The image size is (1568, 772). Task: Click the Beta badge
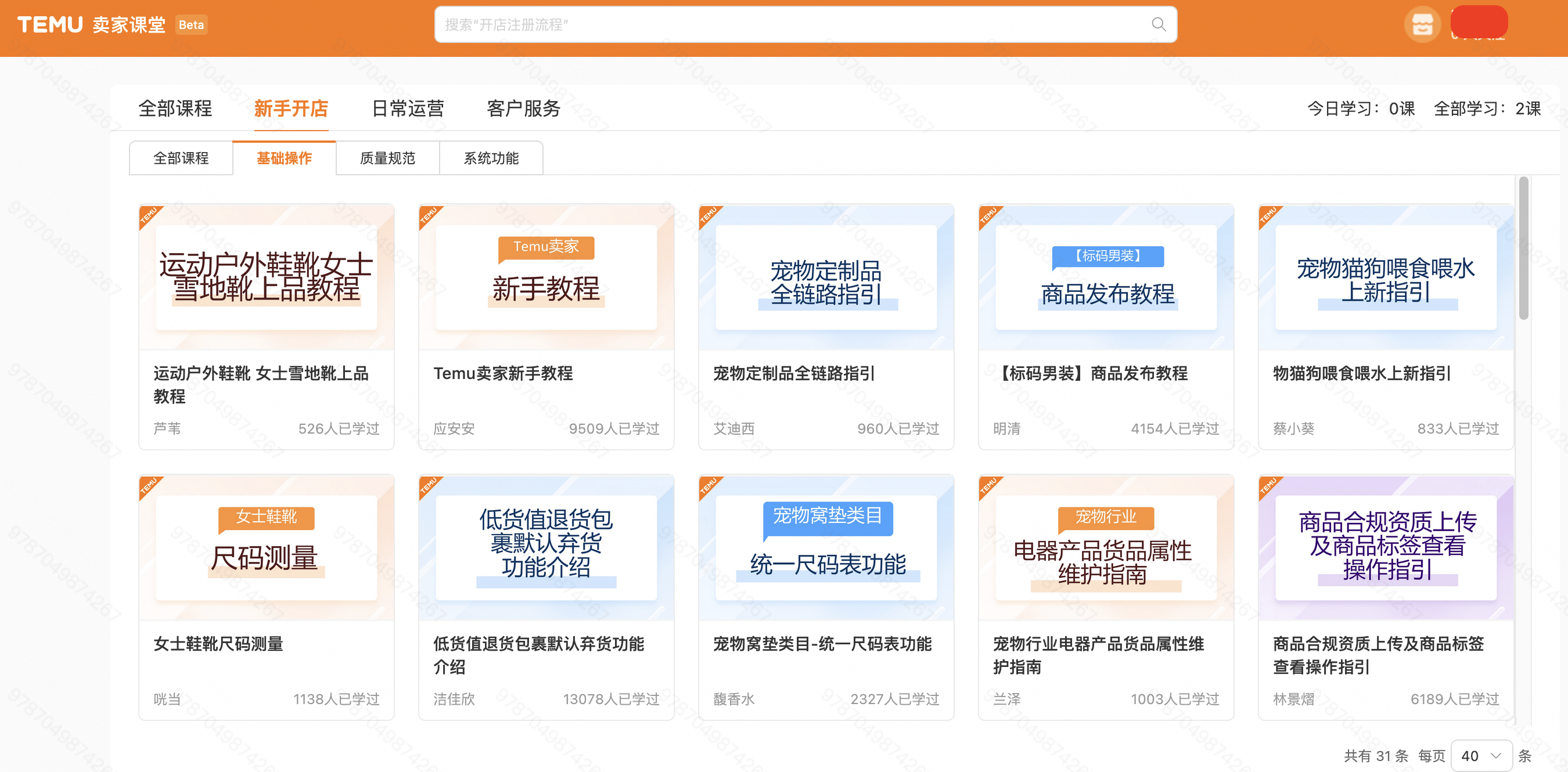coord(191,25)
